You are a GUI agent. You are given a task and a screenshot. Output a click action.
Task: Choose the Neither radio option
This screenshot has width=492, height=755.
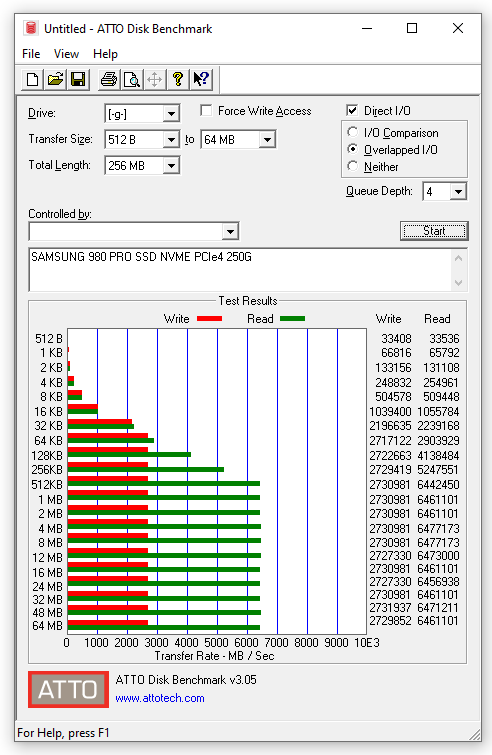[353, 166]
